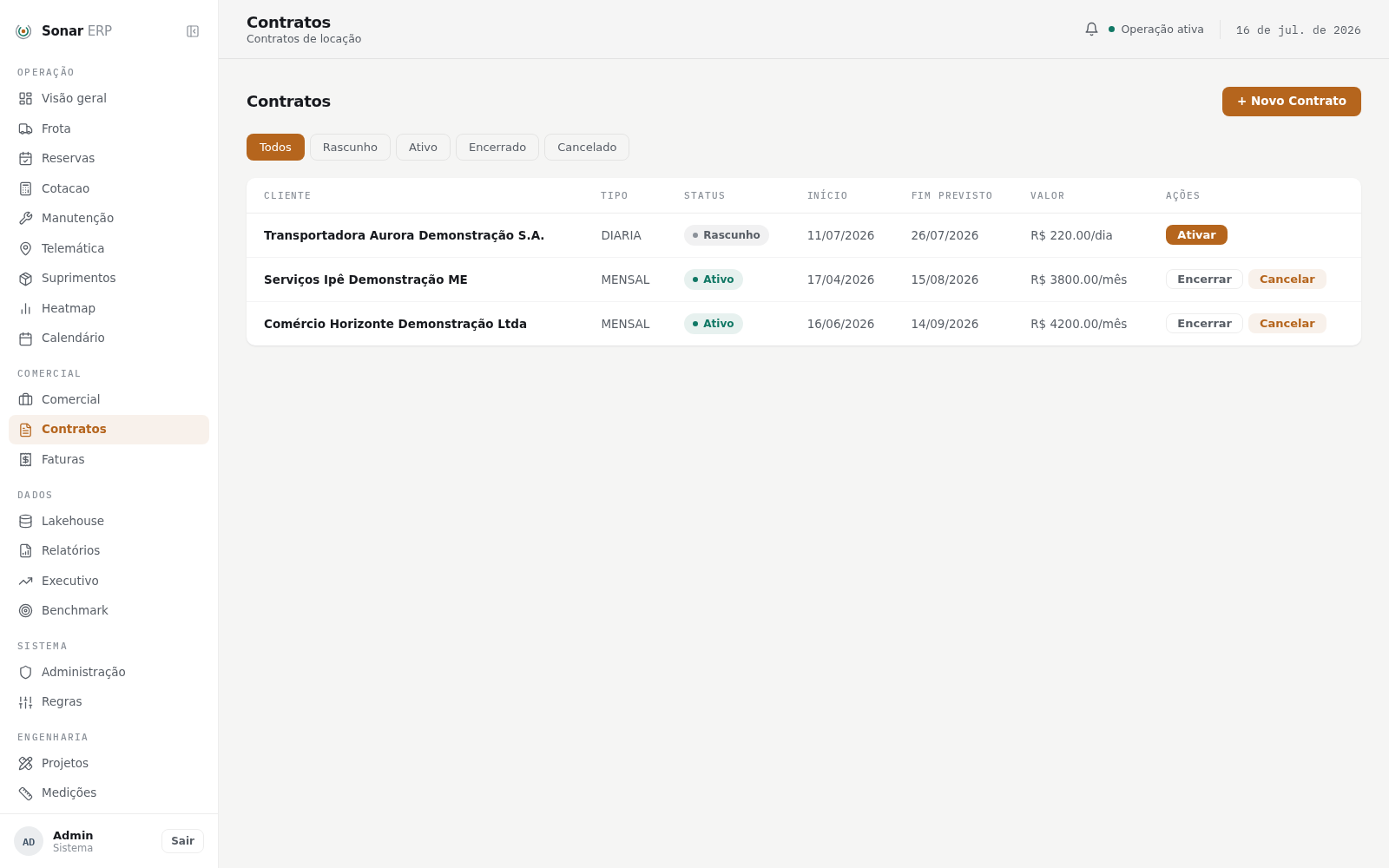Screen dimensions: 1389x868
Task: Click the date 16 de jul. de 2026
Action: [x=1298, y=30]
